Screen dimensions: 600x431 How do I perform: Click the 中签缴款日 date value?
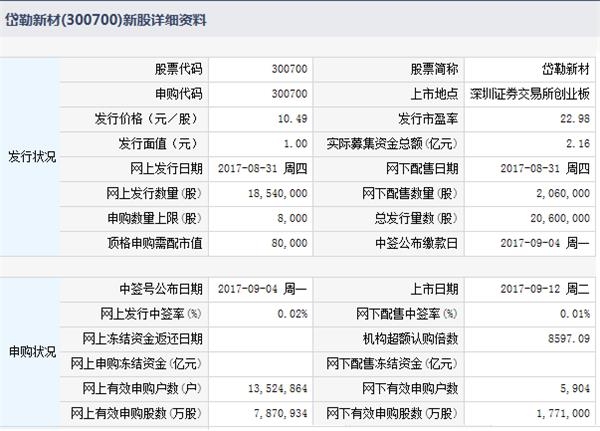click(546, 240)
